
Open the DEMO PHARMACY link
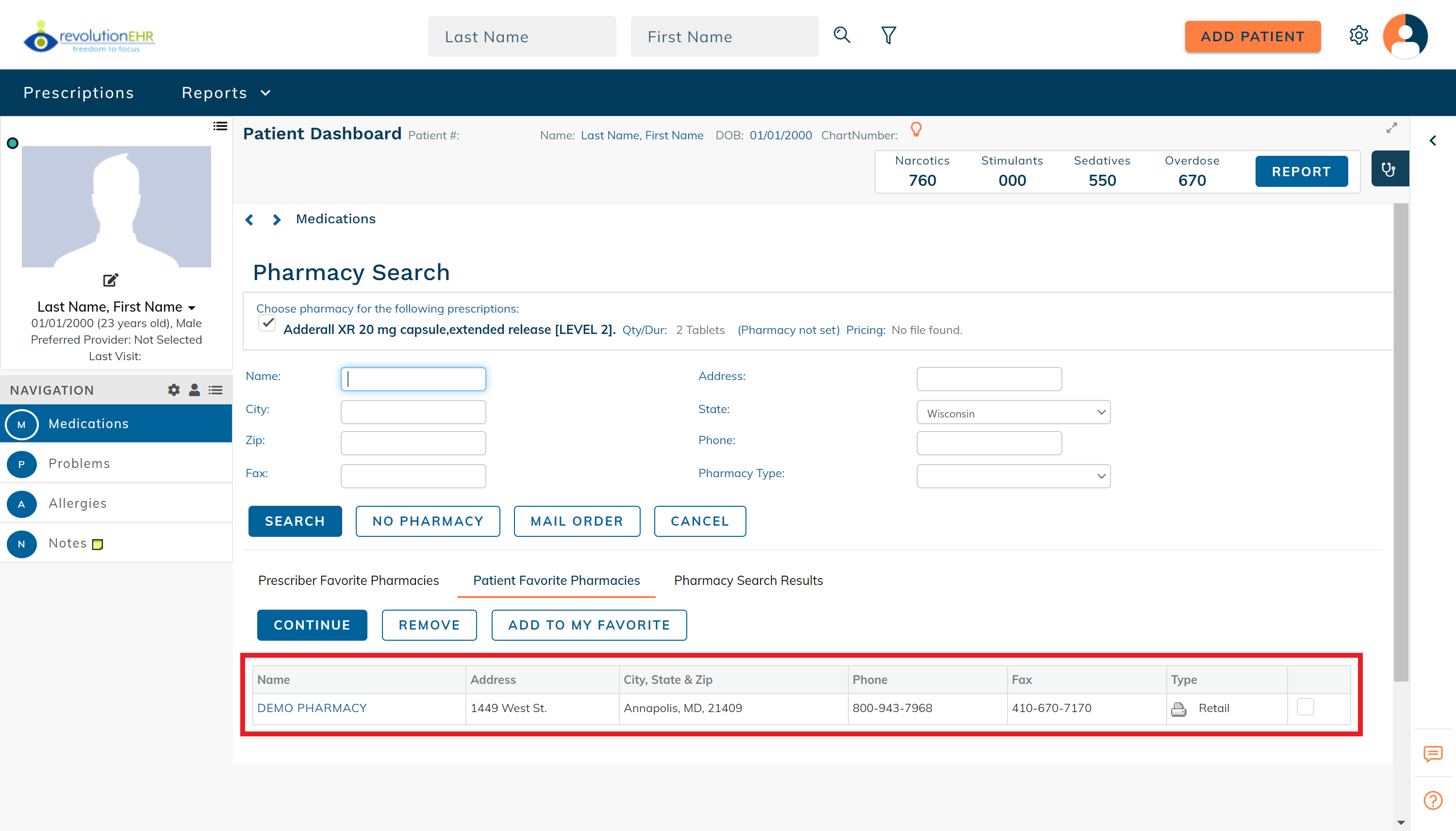pyautogui.click(x=312, y=708)
